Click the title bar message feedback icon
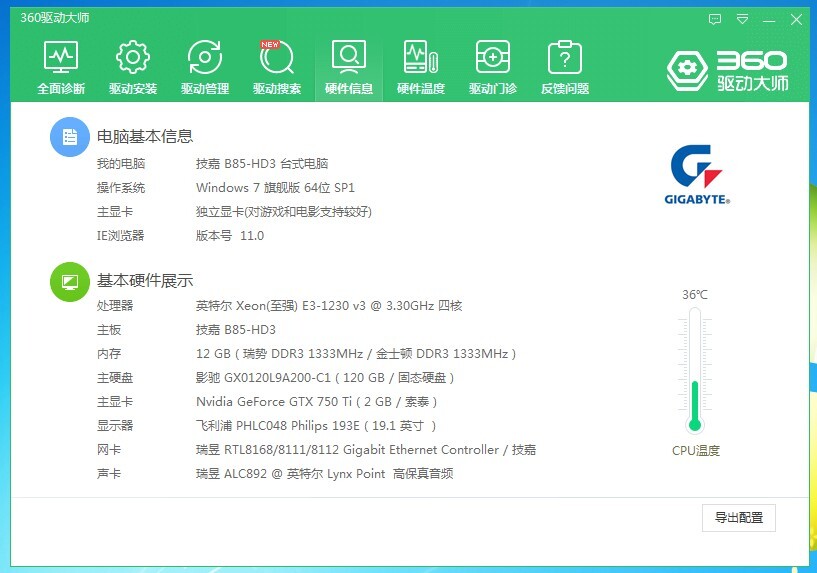This screenshot has height=573, width=817. tap(715, 19)
